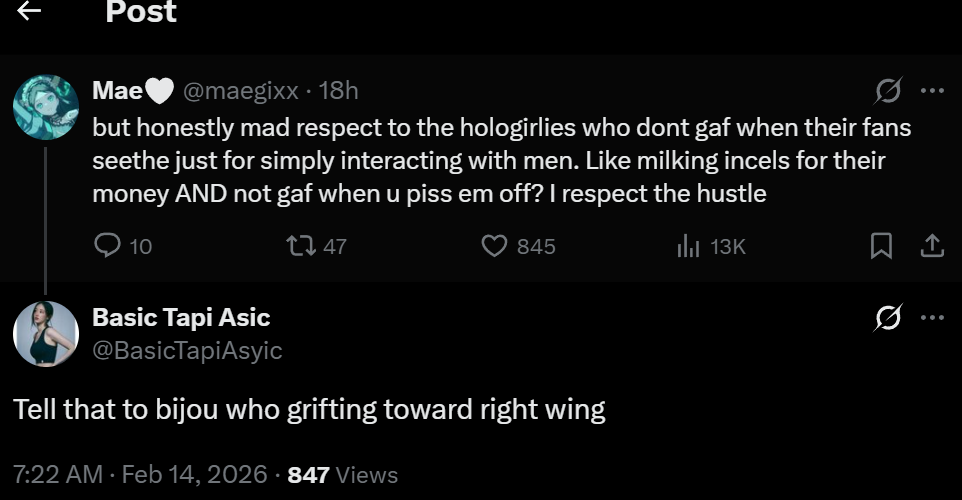Expand three-dot menu on Basic Tapi Asic reply
The height and width of the screenshot is (500, 962).
tap(933, 318)
